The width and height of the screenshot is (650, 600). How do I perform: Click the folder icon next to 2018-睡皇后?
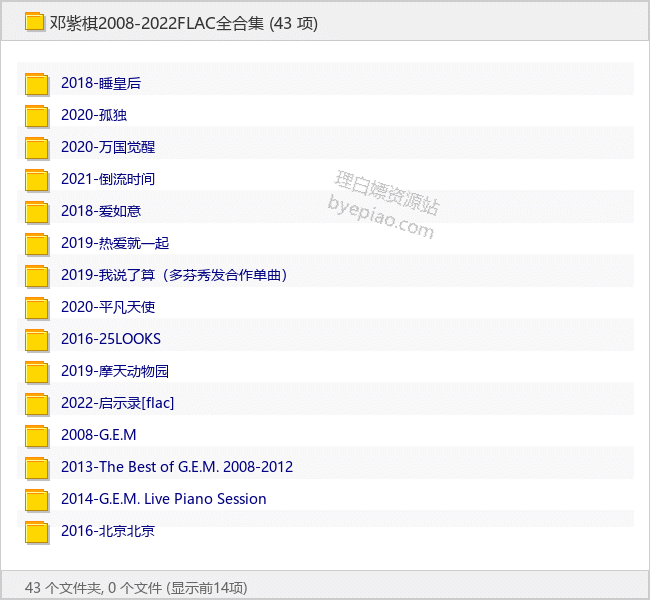(x=37, y=84)
